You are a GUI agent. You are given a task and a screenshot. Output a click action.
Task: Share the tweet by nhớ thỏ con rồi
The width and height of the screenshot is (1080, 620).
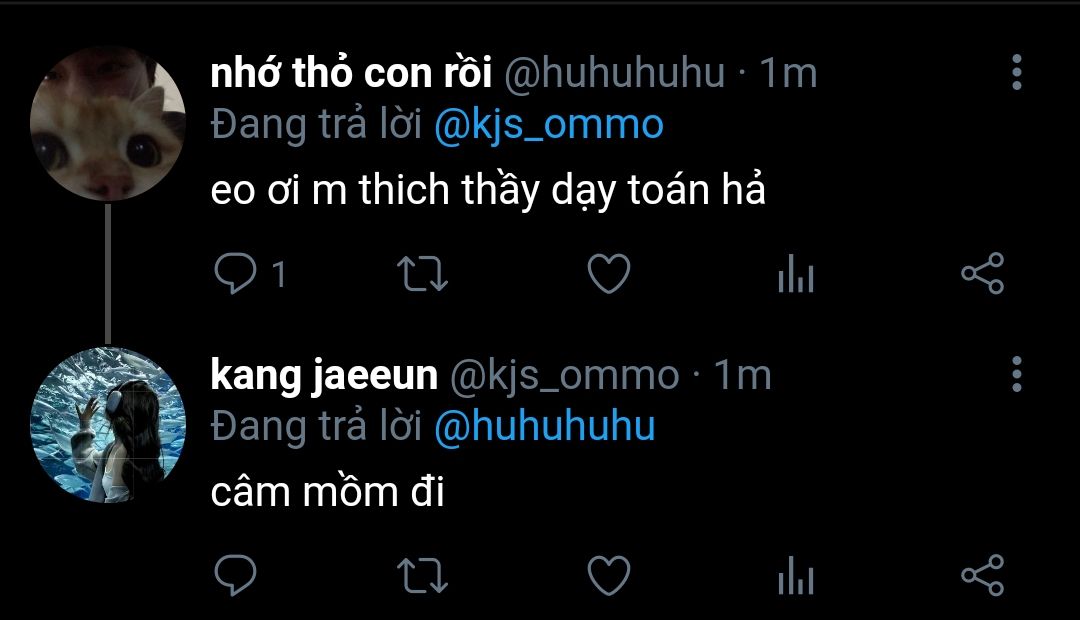point(981,274)
